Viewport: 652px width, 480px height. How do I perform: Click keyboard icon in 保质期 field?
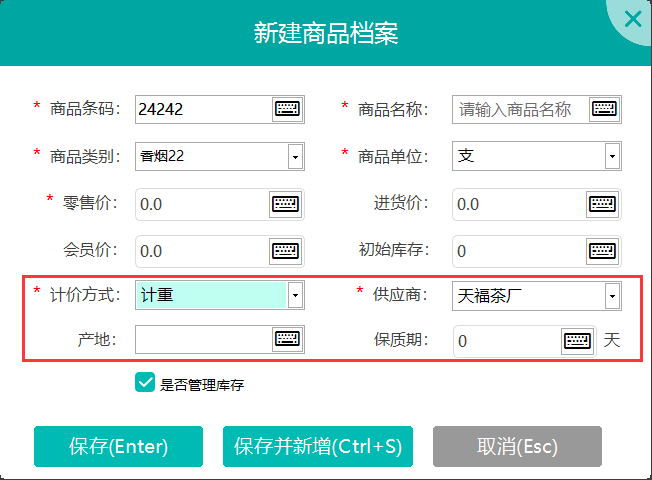pyautogui.click(x=577, y=340)
